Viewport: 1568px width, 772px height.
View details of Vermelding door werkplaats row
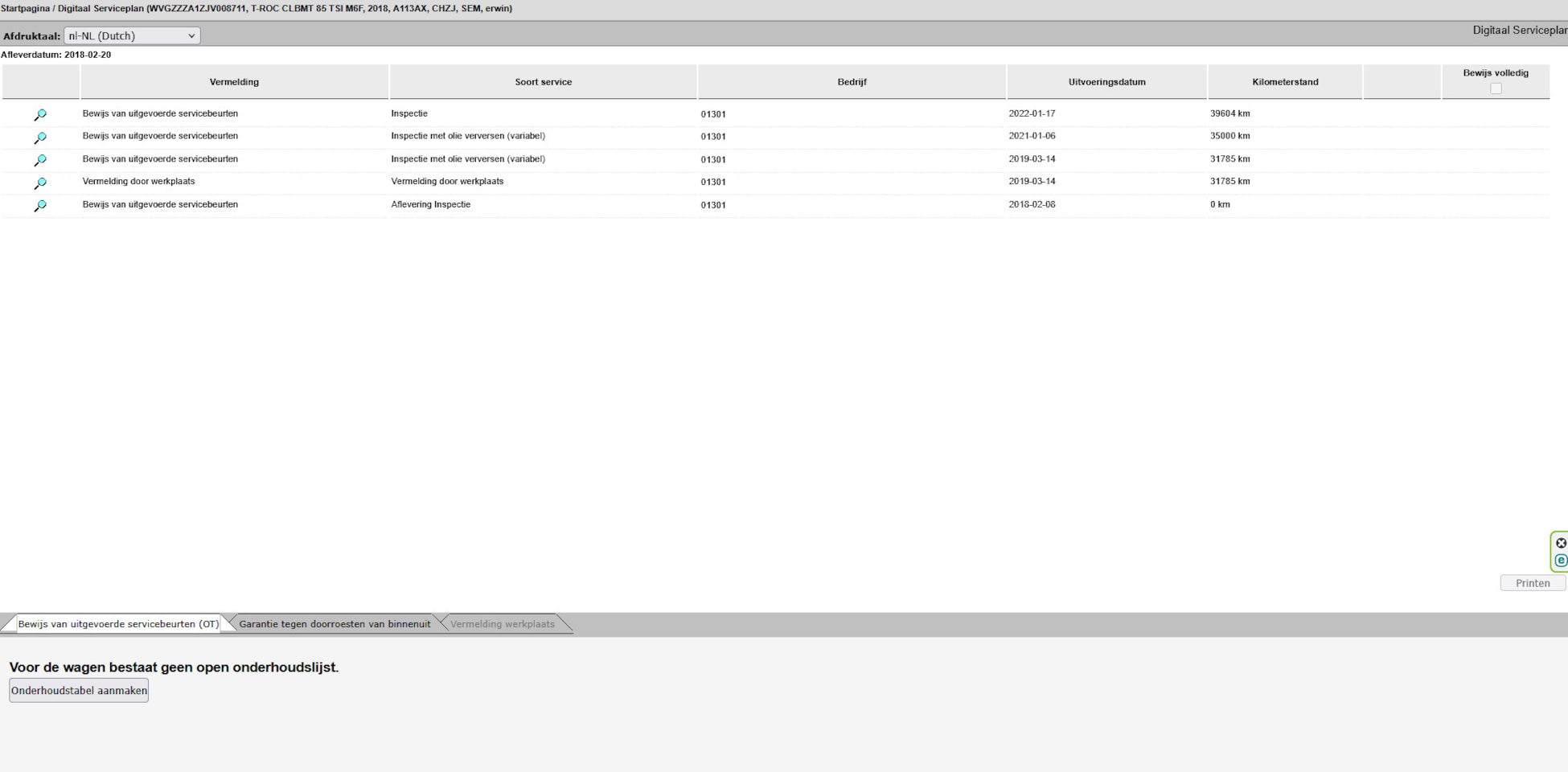click(x=40, y=183)
